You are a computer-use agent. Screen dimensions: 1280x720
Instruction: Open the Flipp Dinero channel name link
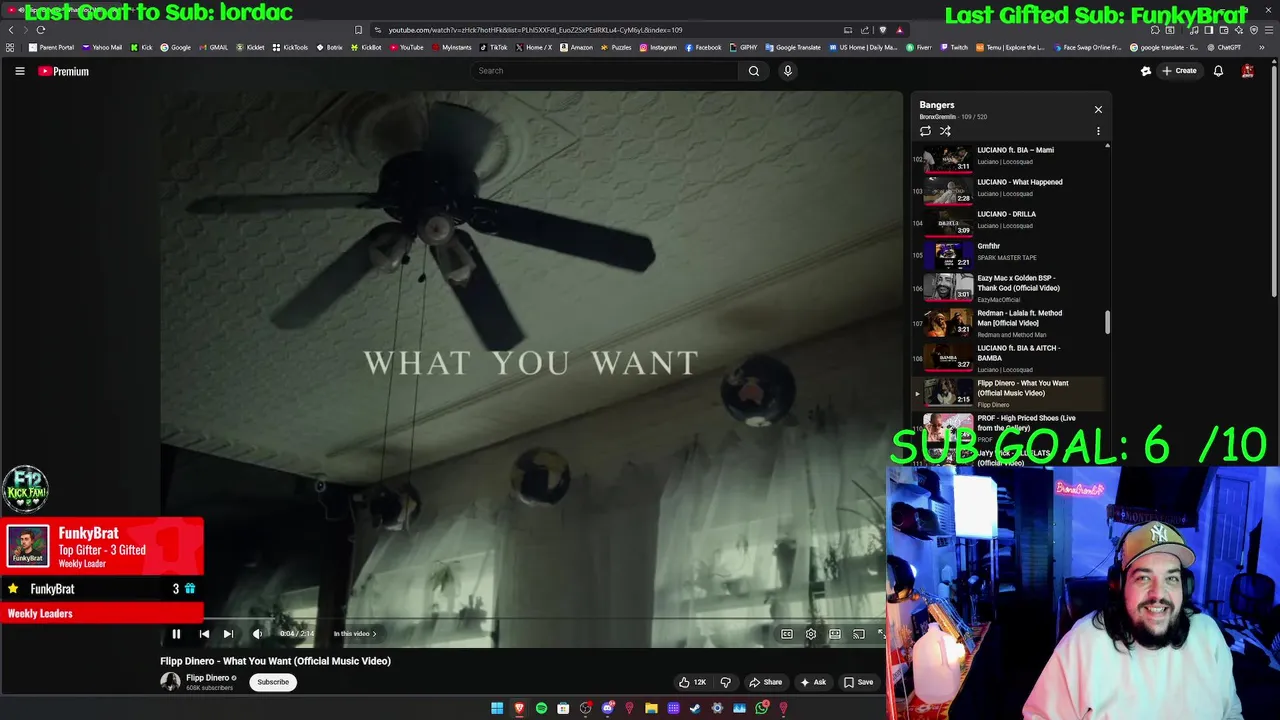pos(207,678)
